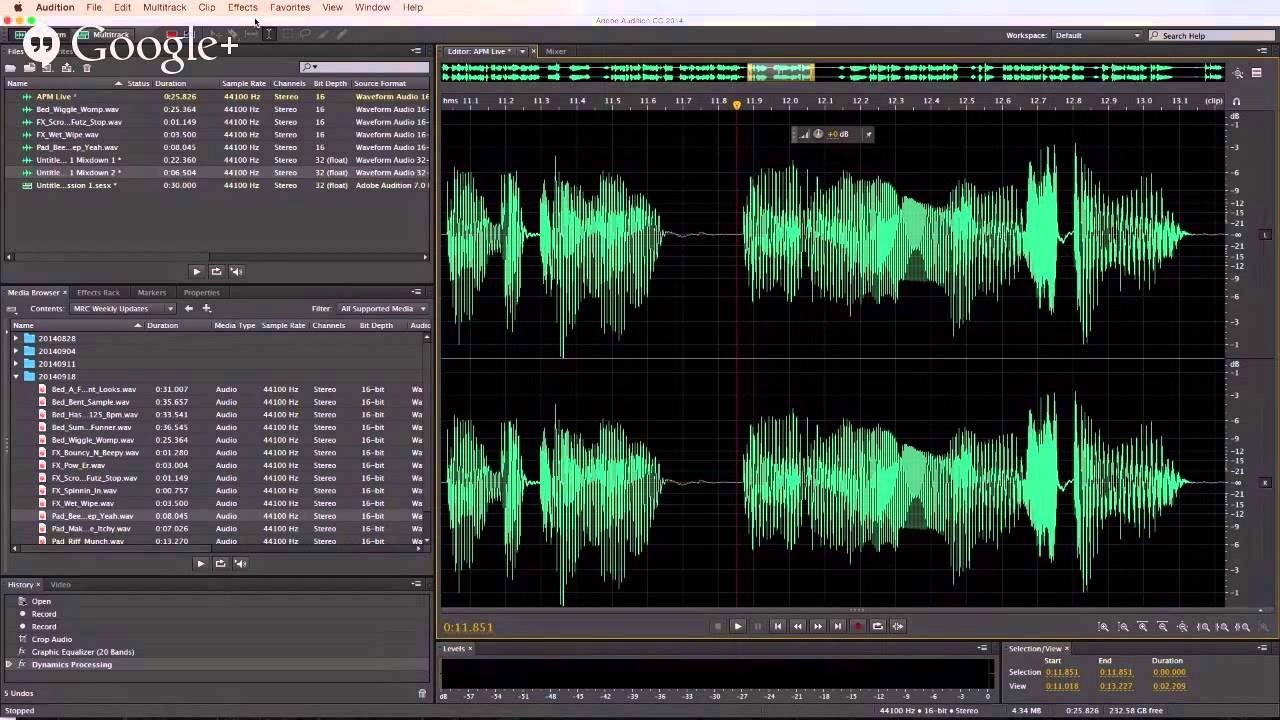This screenshot has width=1280, height=720.
Task: Zoom out full on both axes
Action: pos(1182,627)
